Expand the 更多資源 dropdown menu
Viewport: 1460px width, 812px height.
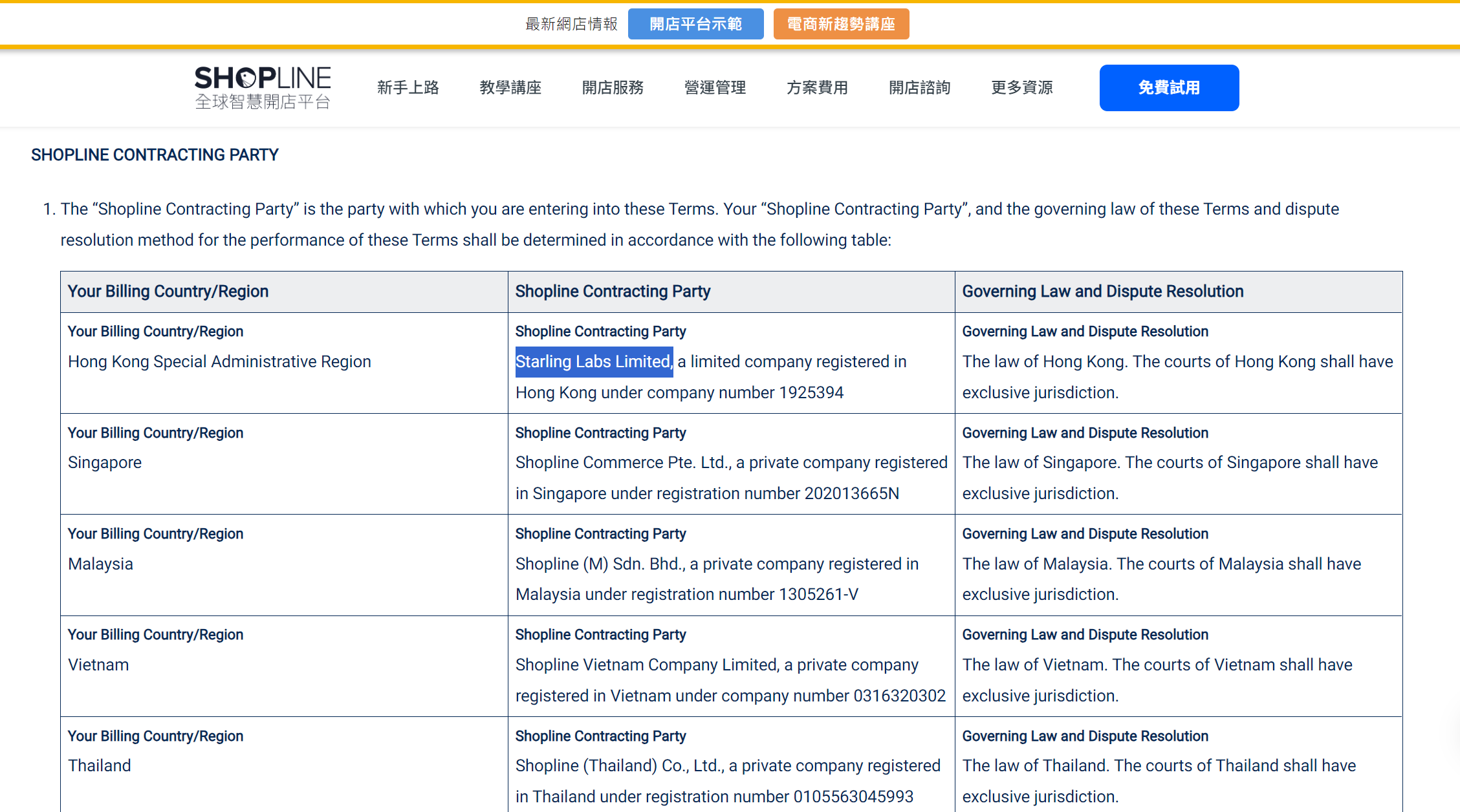point(1021,87)
